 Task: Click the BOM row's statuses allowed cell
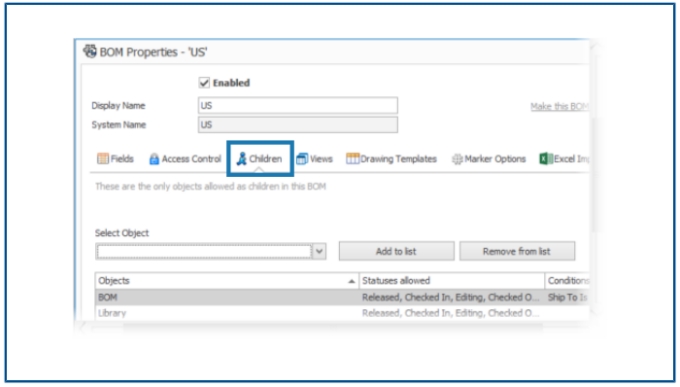(451, 297)
